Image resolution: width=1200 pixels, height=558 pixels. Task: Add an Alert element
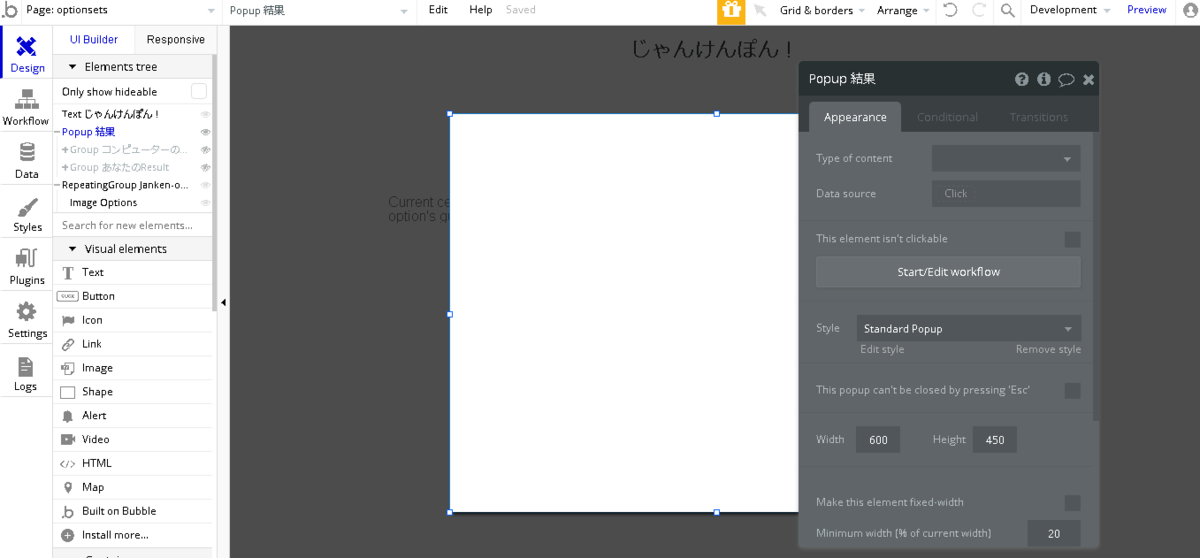135,415
